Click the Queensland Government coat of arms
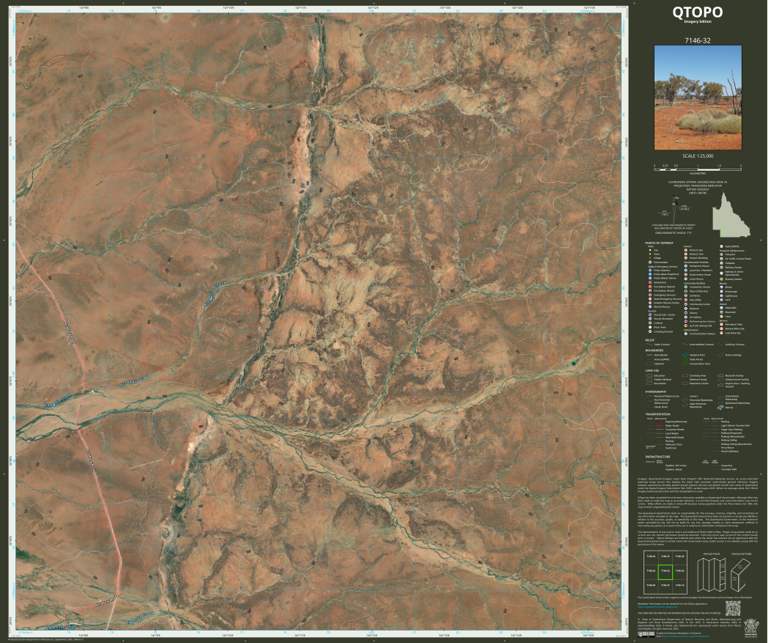 click(x=751, y=627)
